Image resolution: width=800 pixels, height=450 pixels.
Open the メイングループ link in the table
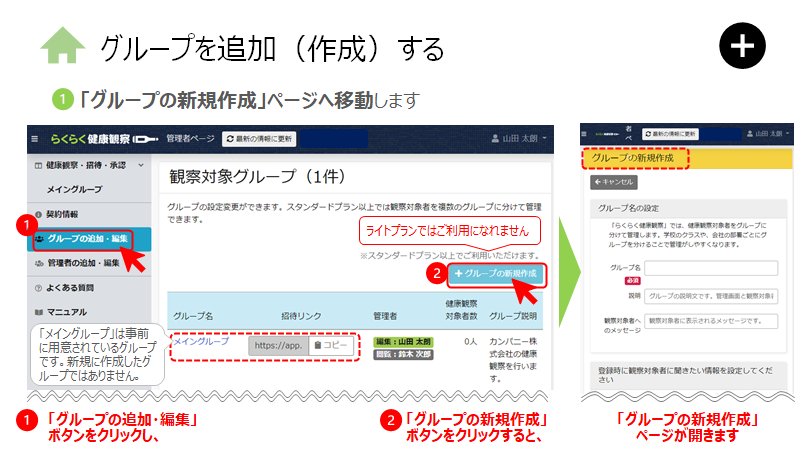201,341
